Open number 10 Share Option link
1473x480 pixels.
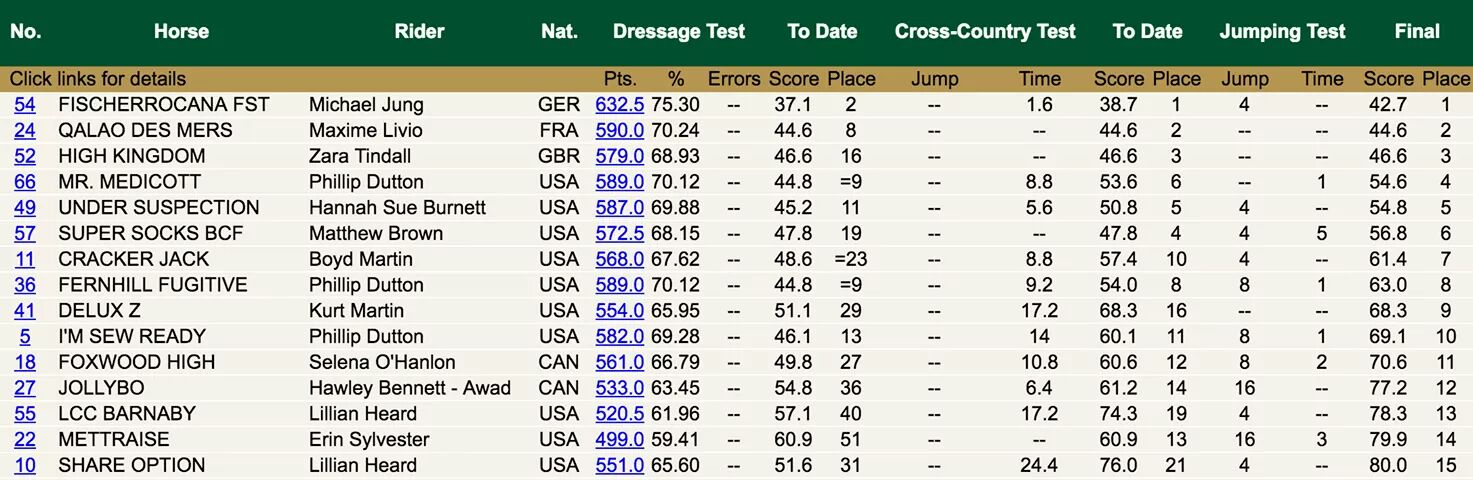point(24,466)
